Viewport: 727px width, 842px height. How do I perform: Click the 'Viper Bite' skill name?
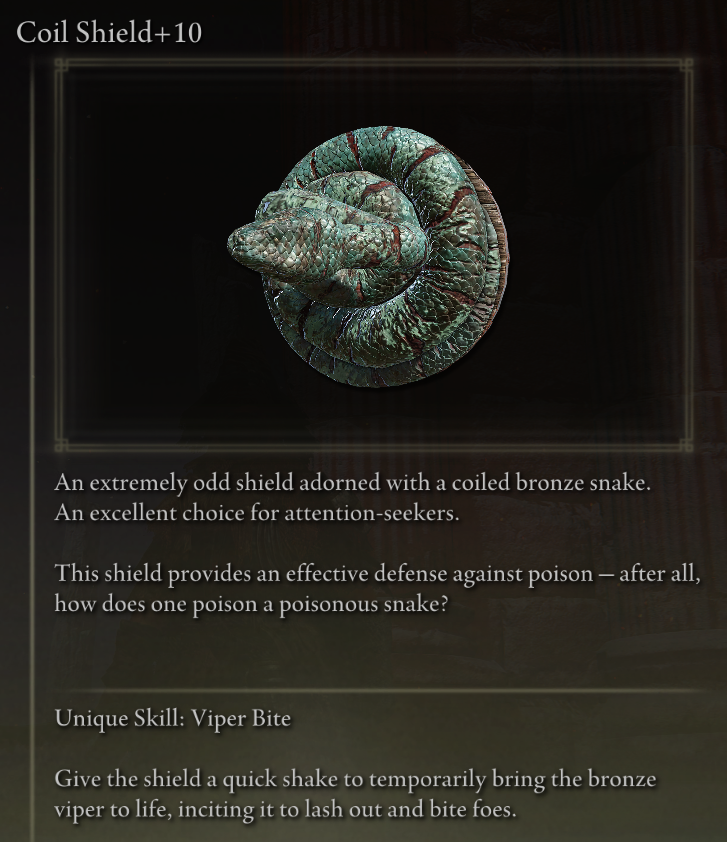pos(241,718)
